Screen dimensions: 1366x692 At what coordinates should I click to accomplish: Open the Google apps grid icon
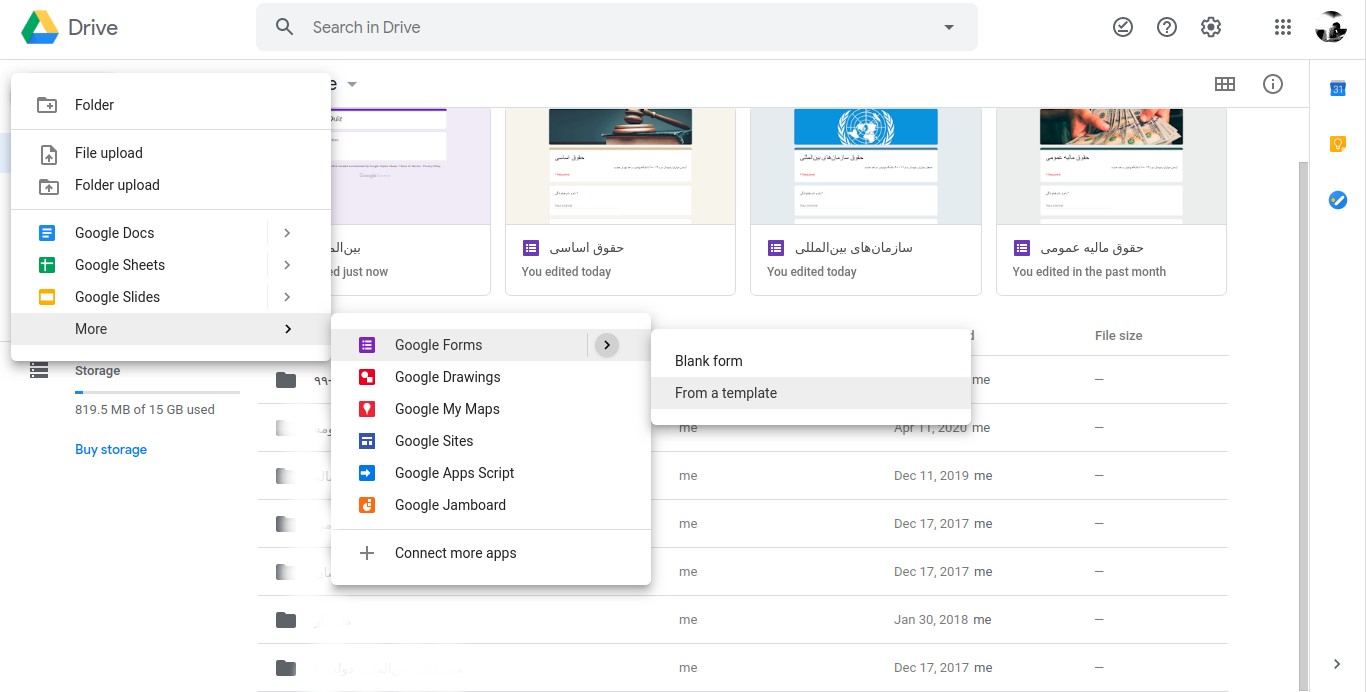1283,27
